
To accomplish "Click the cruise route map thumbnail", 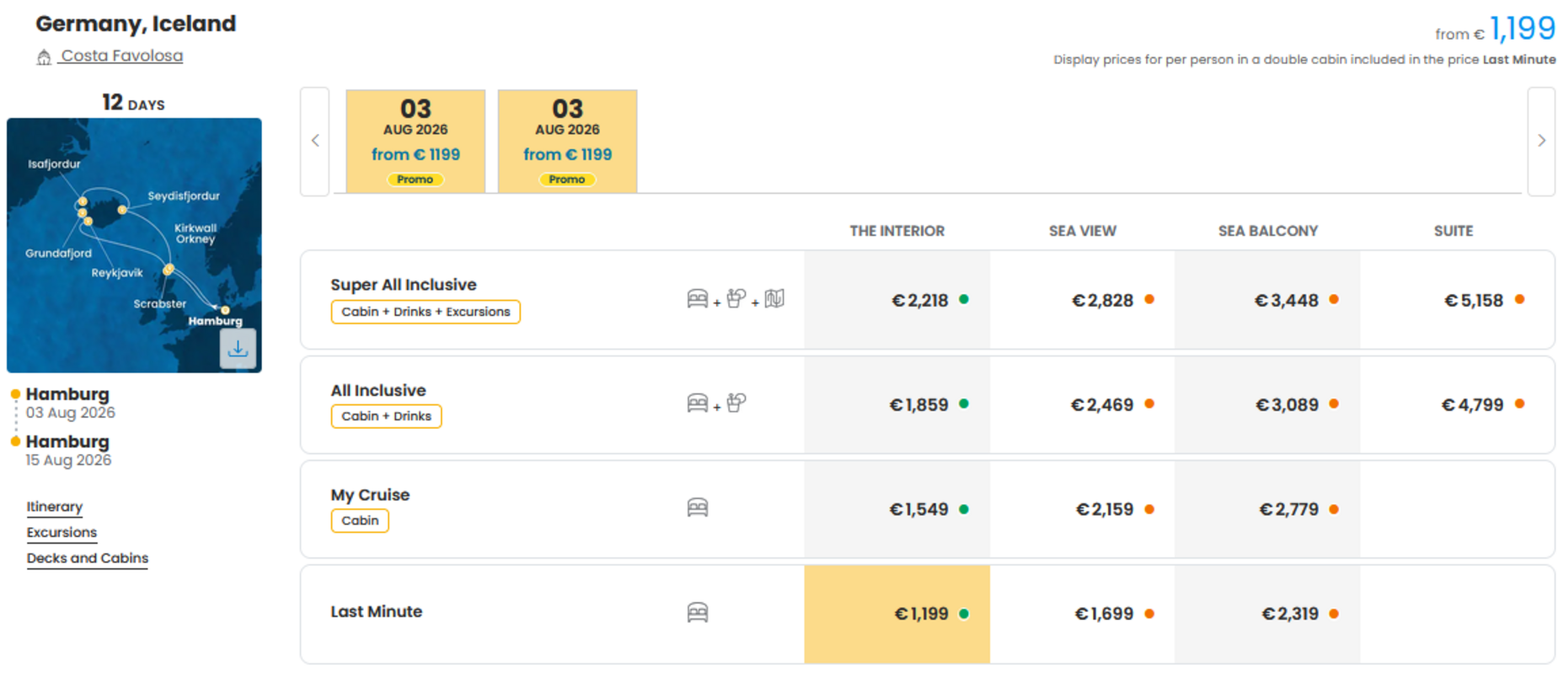I will pos(134,245).
